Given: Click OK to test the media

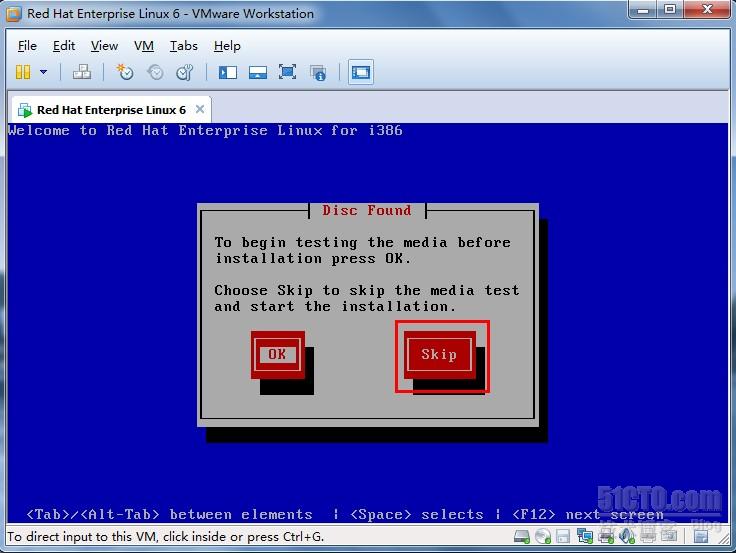Looking at the screenshot, I should pyautogui.click(x=277, y=354).
